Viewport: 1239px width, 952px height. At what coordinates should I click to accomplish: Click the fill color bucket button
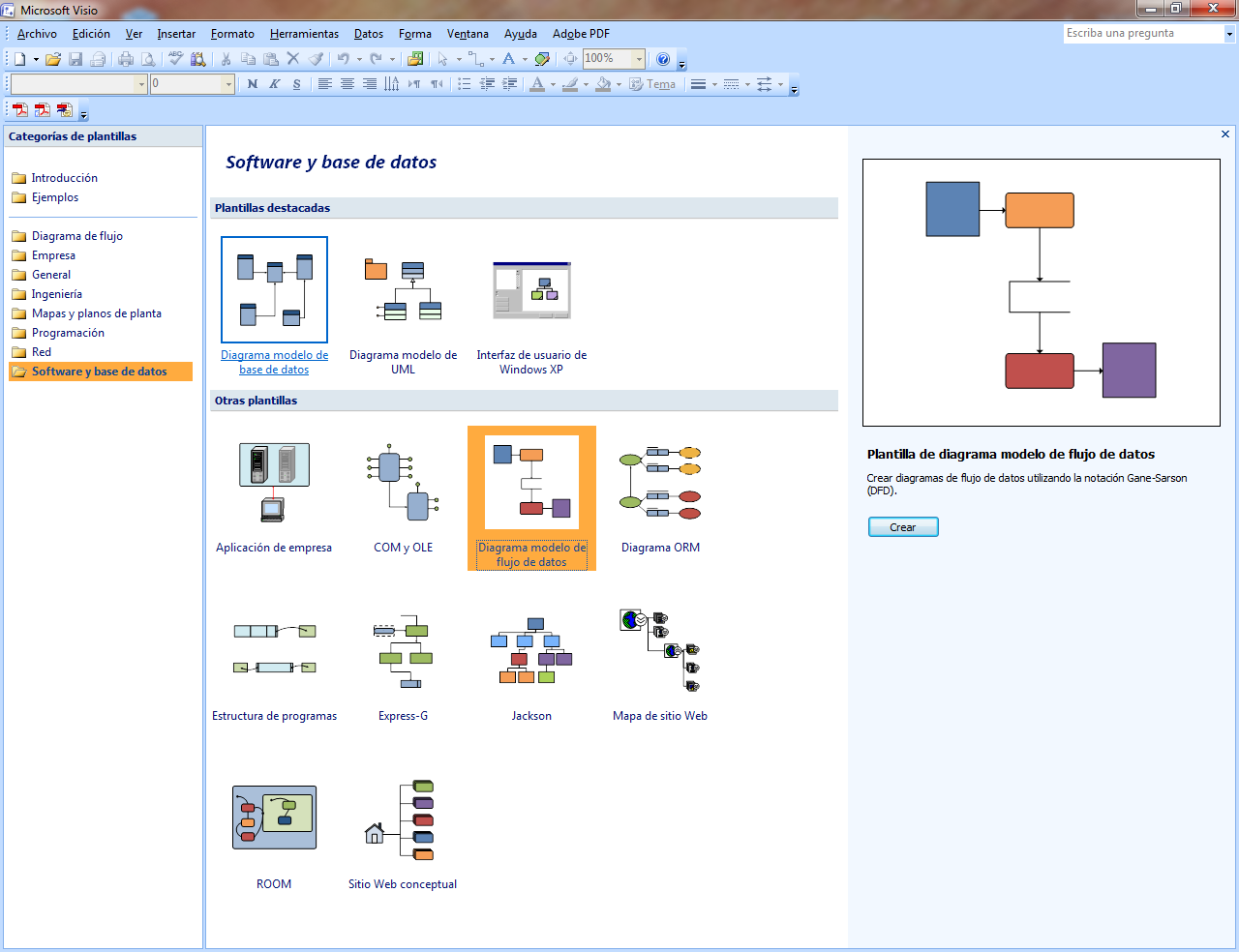[x=603, y=84]
